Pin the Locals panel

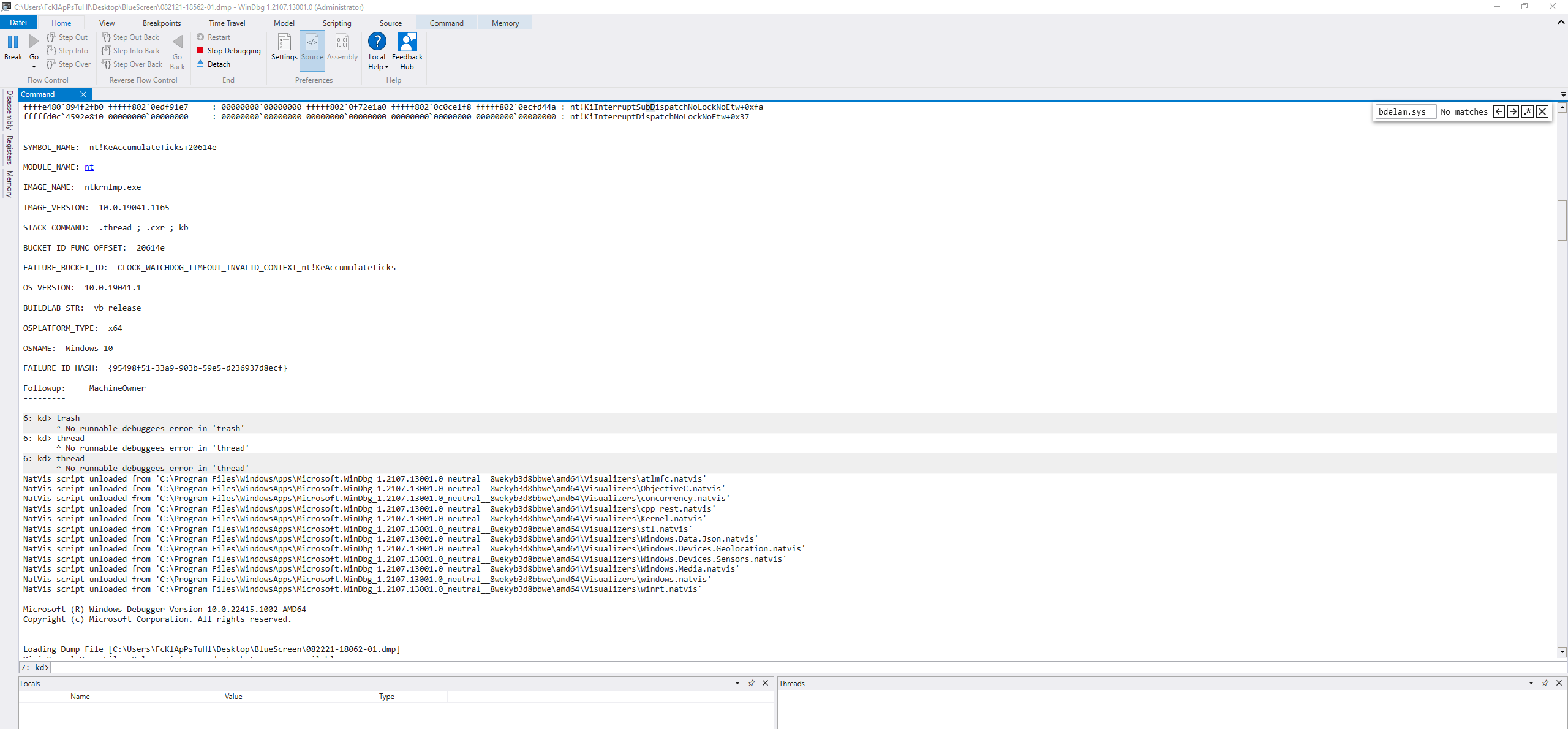coord(752,683)
